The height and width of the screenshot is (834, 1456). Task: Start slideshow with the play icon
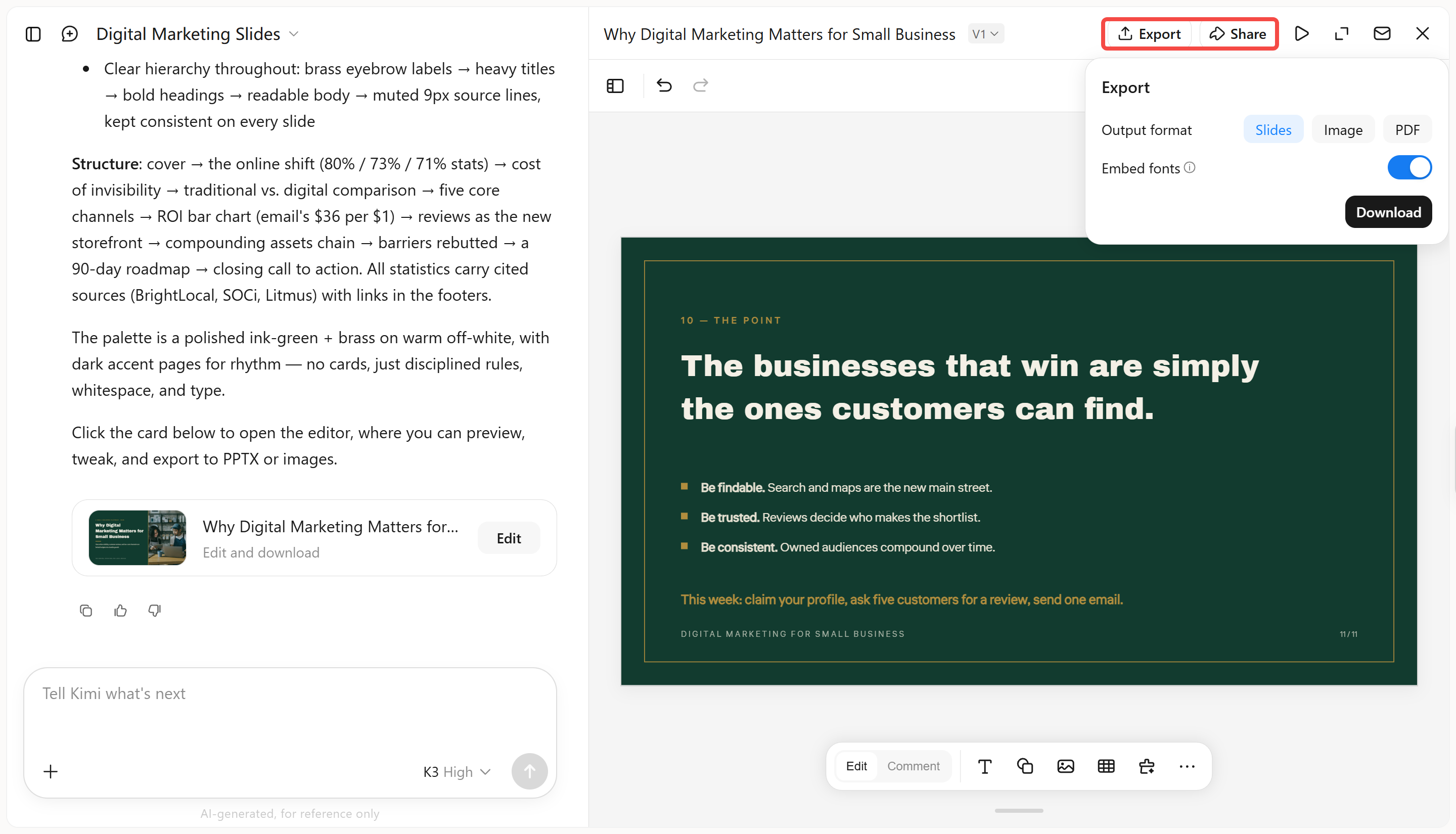click(1301, 34)
